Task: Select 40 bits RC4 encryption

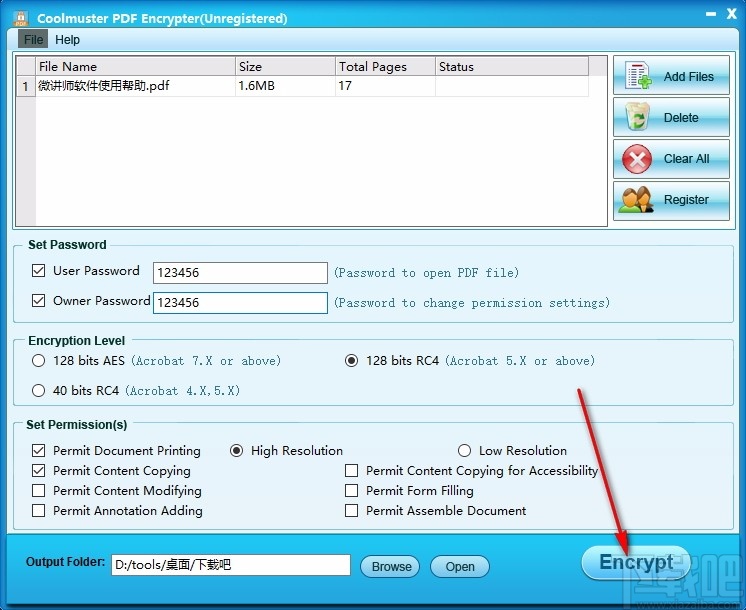Action: click(x=39, y=391)
